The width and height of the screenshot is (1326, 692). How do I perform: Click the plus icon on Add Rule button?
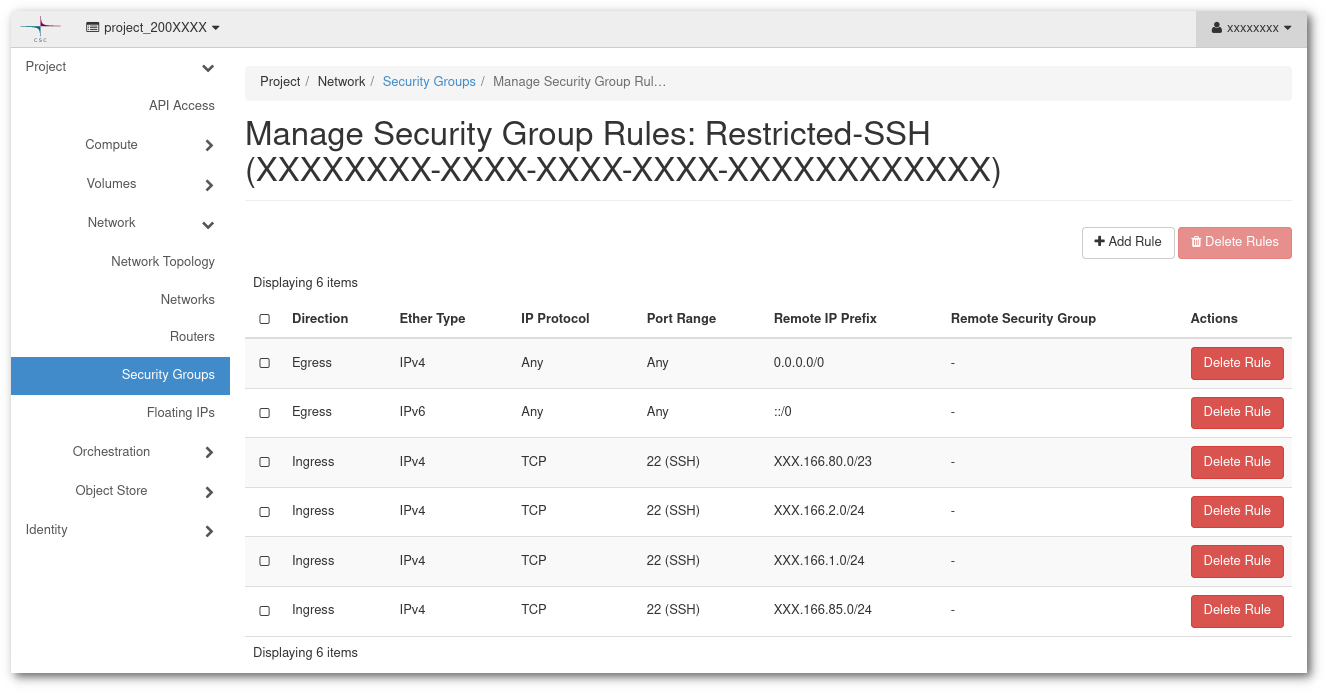1100,242
